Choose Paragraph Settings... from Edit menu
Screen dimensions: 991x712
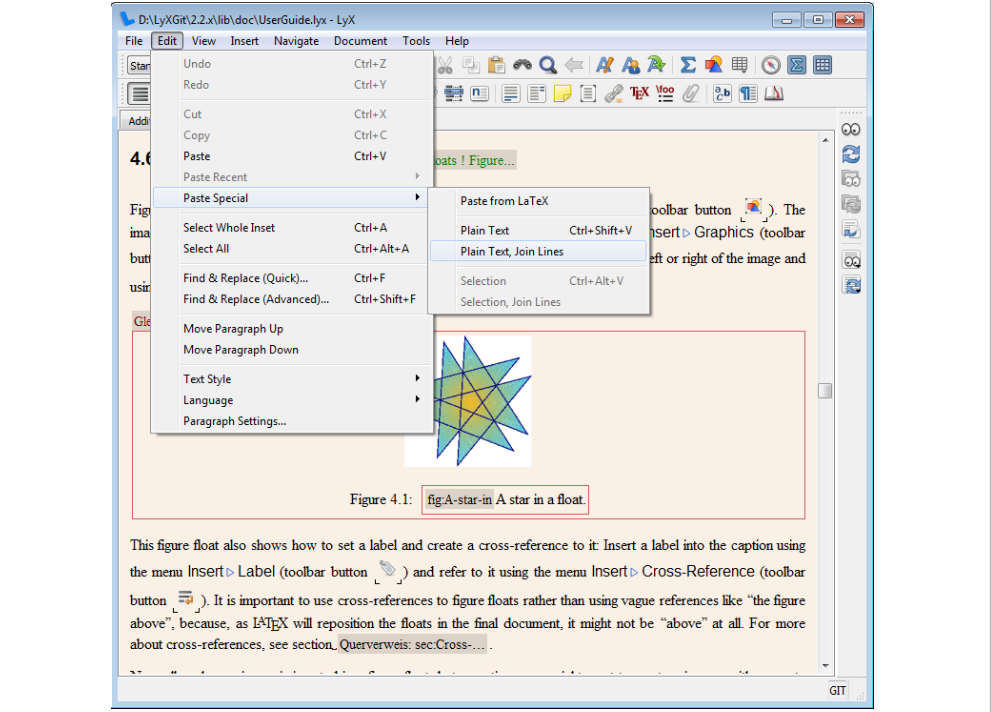[x=234, y=421]
